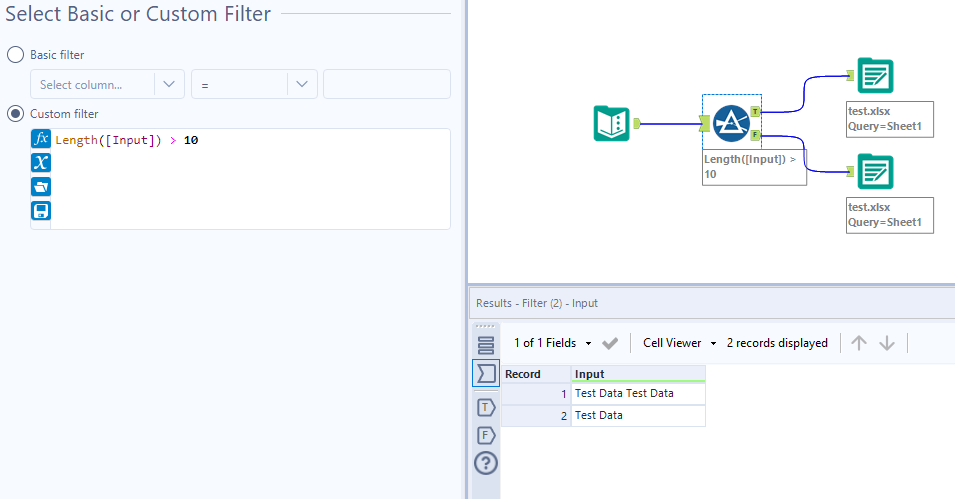Viewport: 955px width, 499px height.
Task: Select record number 1 row header
Action: (x=536, y=394)
